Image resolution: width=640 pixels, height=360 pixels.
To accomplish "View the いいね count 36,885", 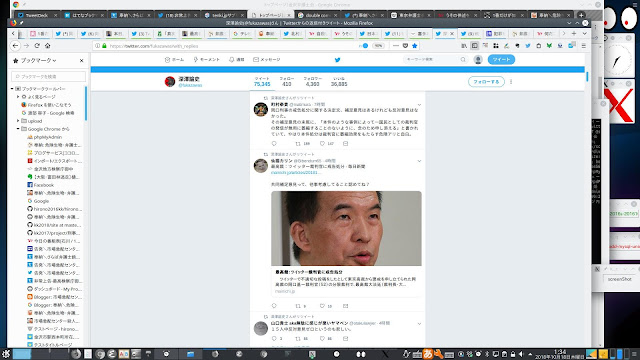I will pos(339,82).
